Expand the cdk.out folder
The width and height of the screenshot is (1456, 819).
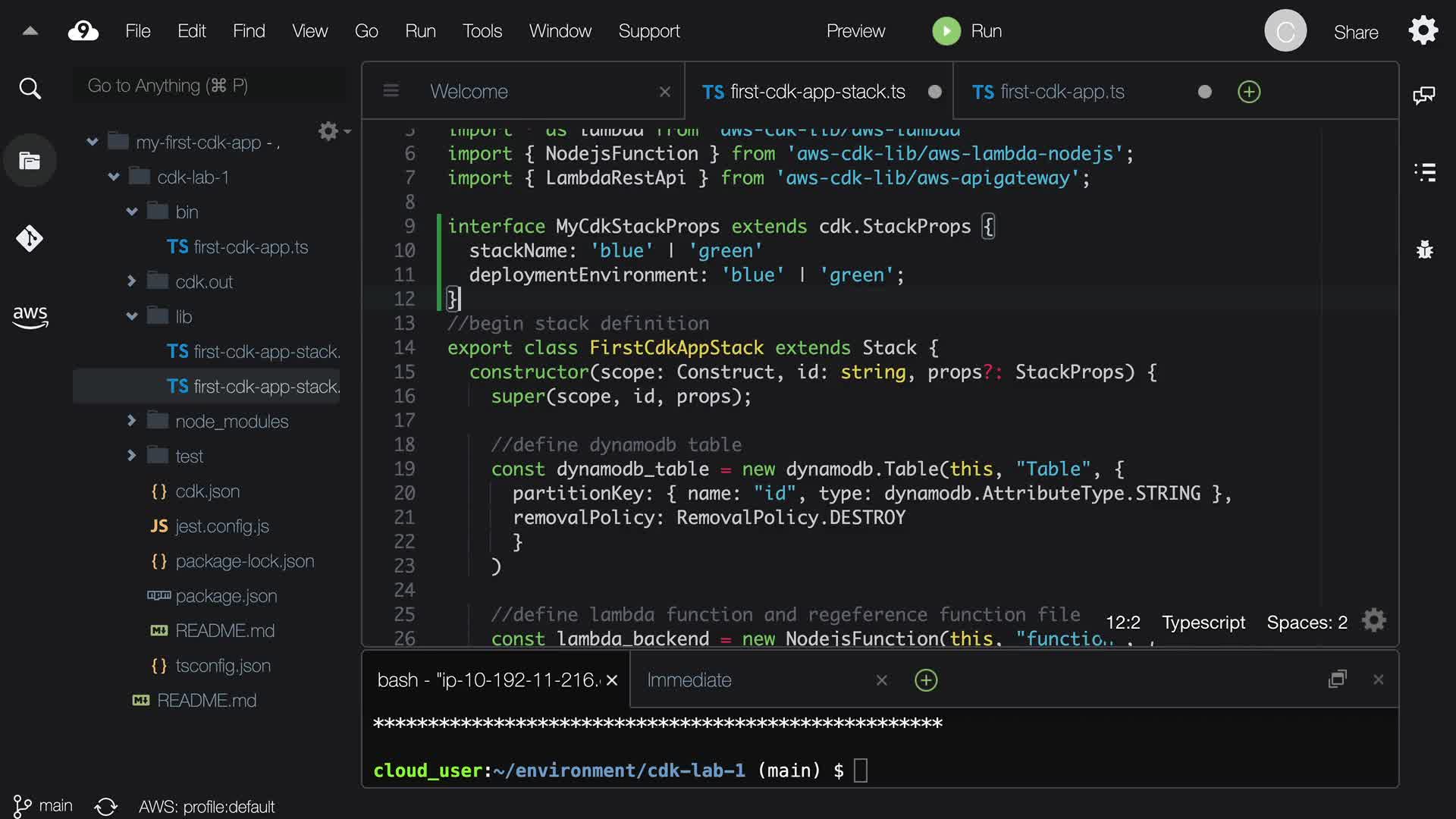[132, 281]
